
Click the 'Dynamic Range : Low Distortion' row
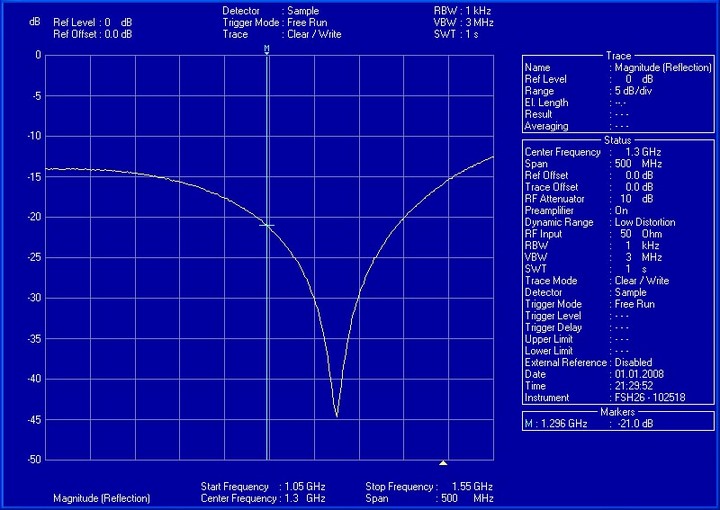600,222
